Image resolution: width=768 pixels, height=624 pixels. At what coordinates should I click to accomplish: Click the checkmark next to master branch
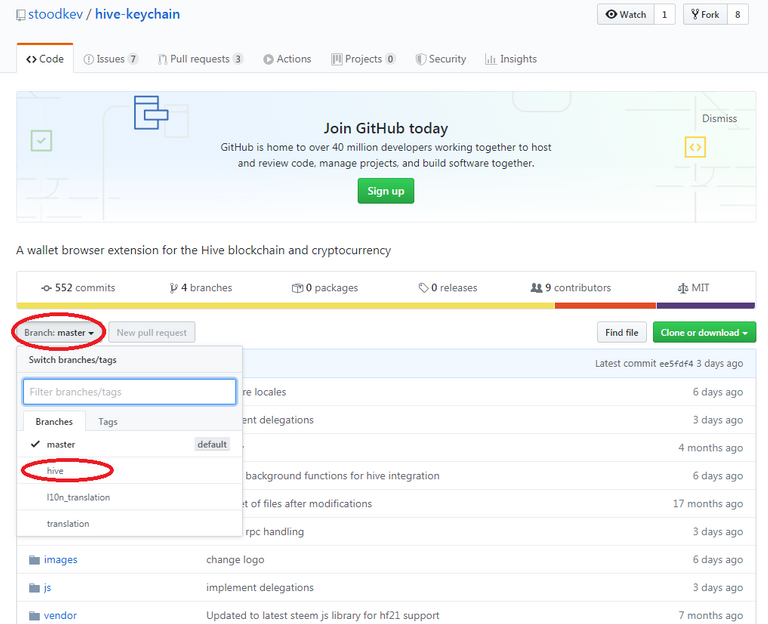point(35,444)
